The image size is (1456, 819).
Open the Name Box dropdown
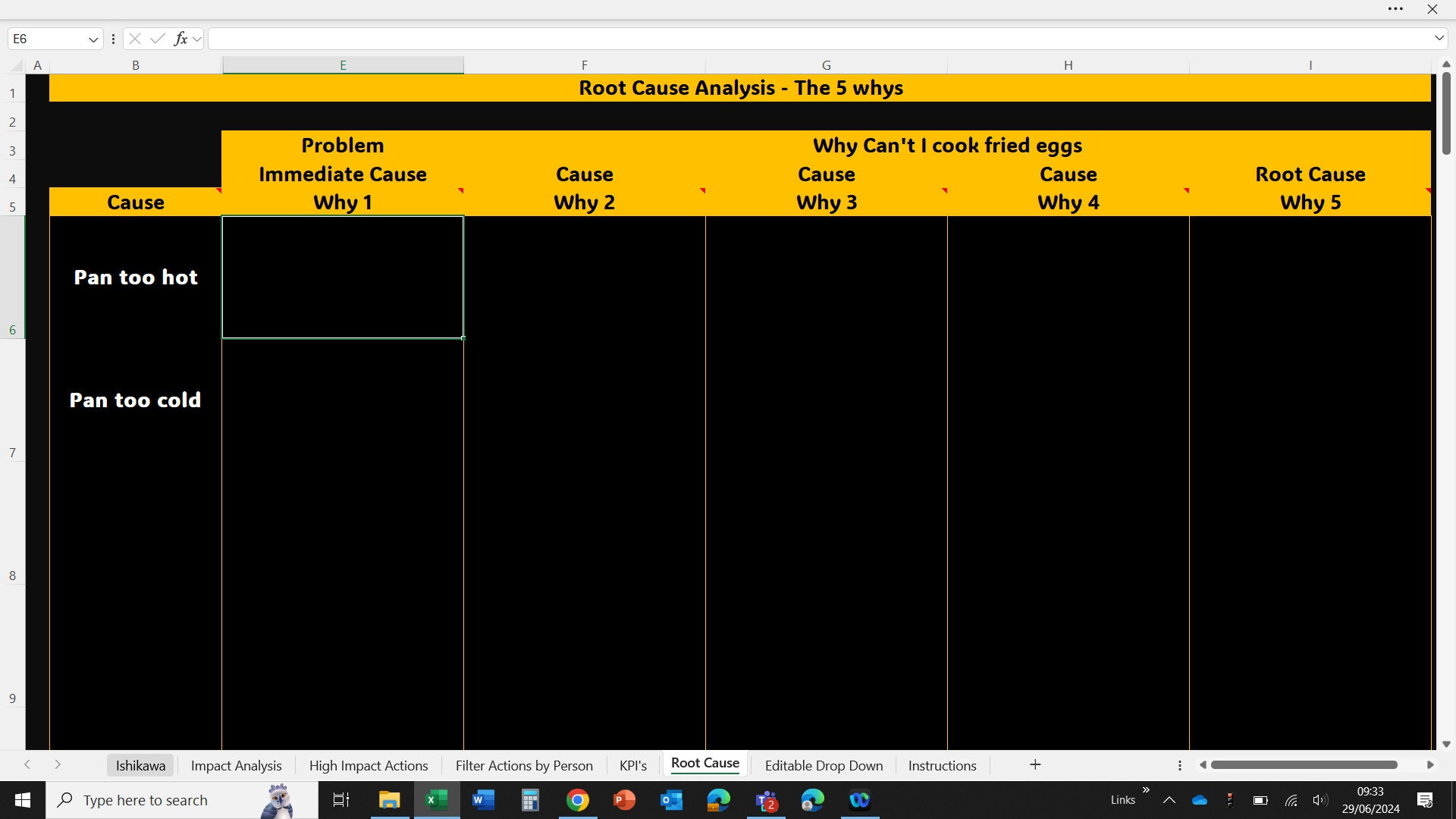coord(93,38)
